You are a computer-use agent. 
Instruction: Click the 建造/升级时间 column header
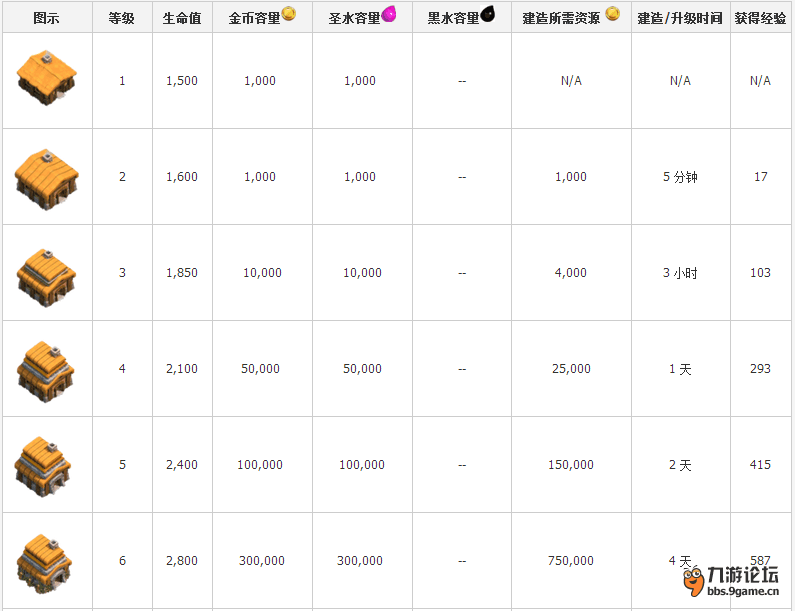(680, 18)
